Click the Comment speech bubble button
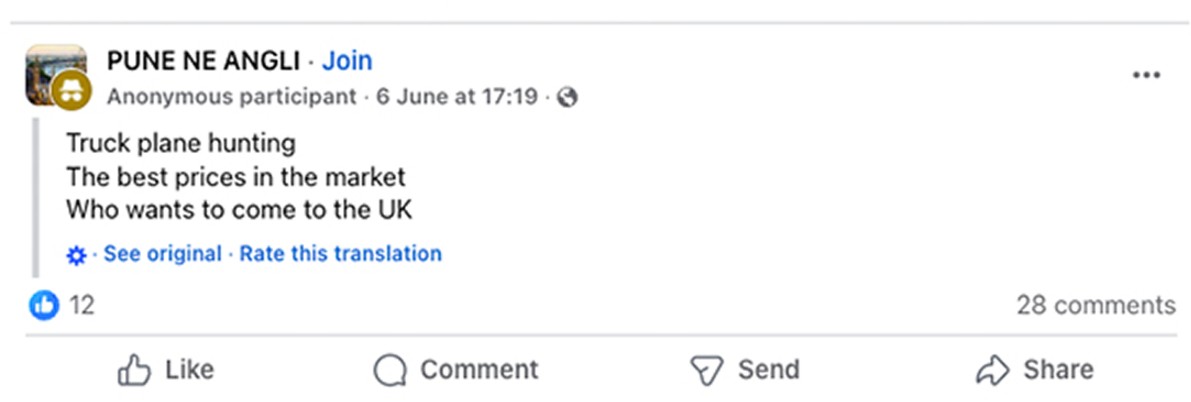The width and height of the screenshot is (1191, 402). pos(456,370)
